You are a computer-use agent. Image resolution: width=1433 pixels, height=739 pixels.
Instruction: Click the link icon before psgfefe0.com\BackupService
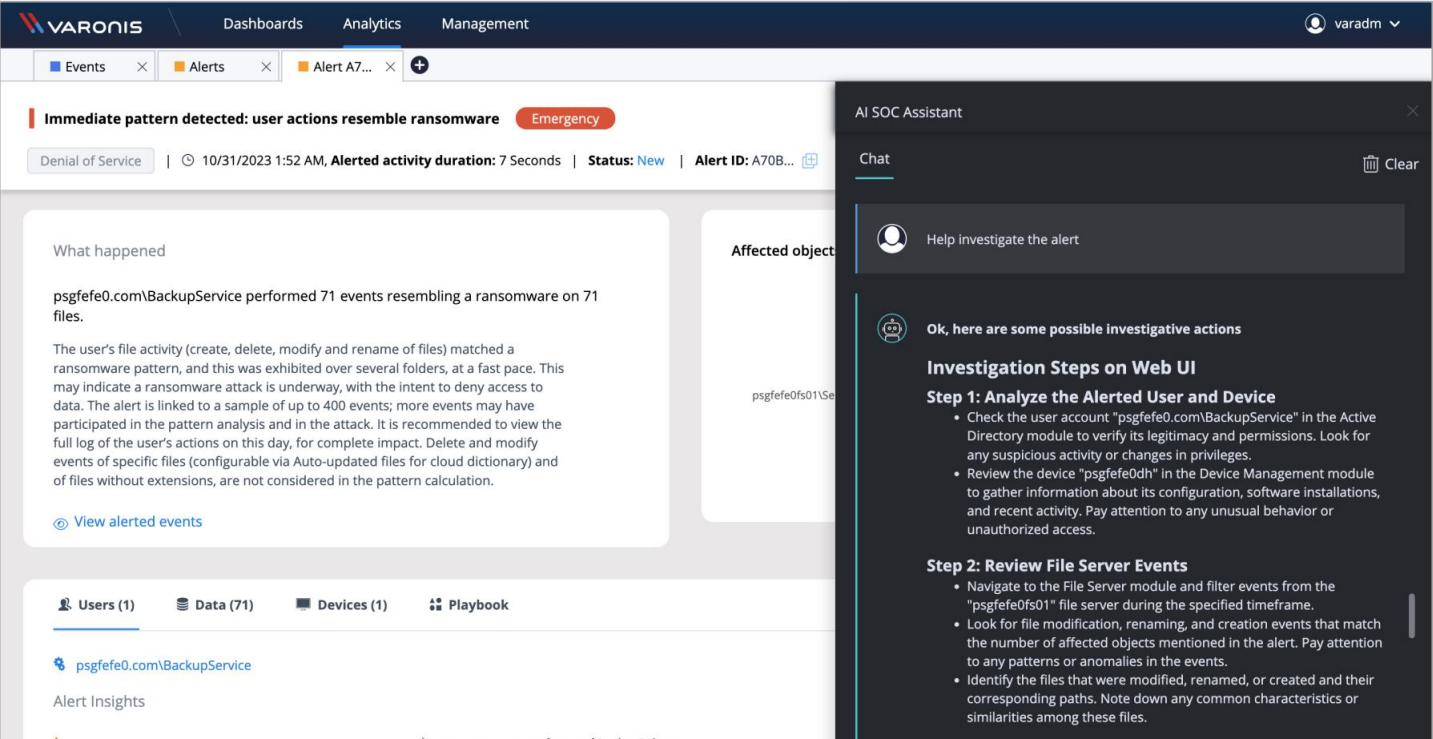point(60,664)
